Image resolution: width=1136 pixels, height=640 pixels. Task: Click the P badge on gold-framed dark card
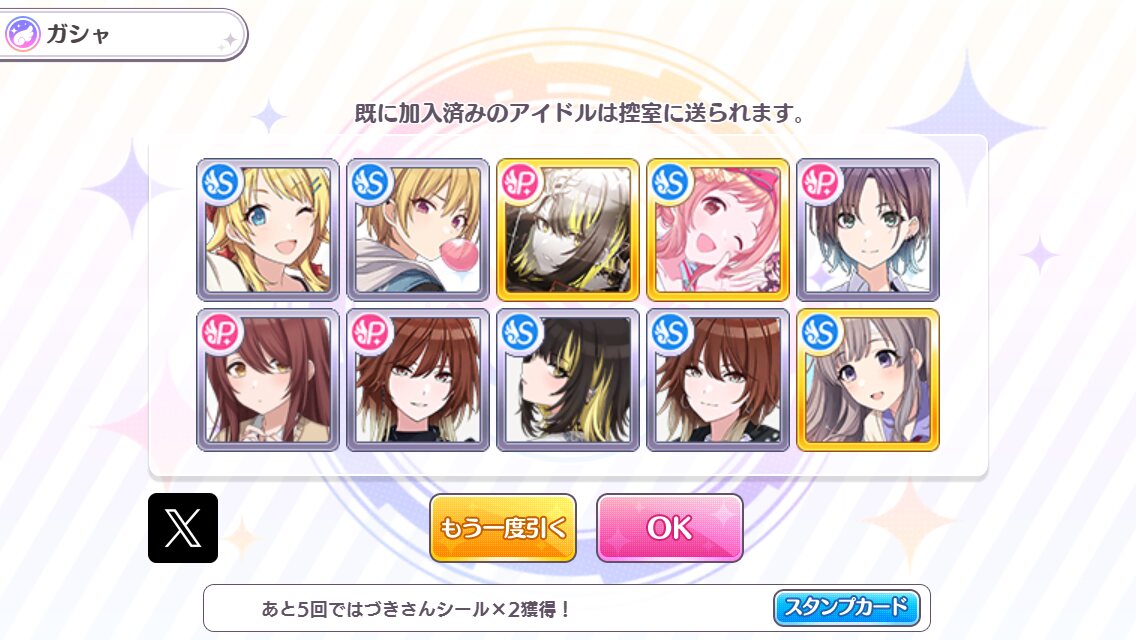coord(521,182)
